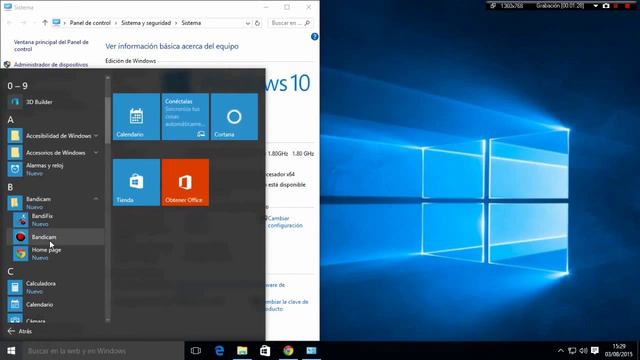The width and height of the screenshot is (640, 360).
Task: Collapse the Bandicam folder group
Action: 55,202
